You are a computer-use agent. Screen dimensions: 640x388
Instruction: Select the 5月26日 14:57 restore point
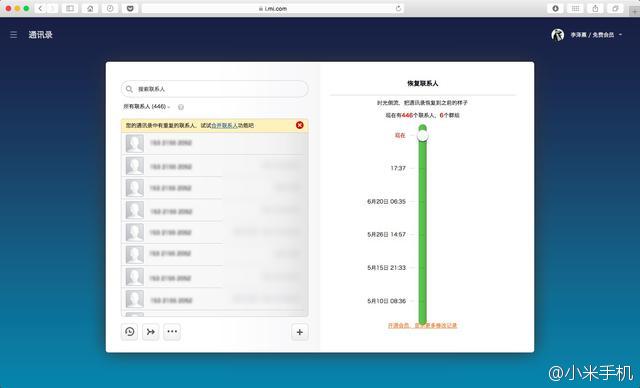[x=387, y=235]
